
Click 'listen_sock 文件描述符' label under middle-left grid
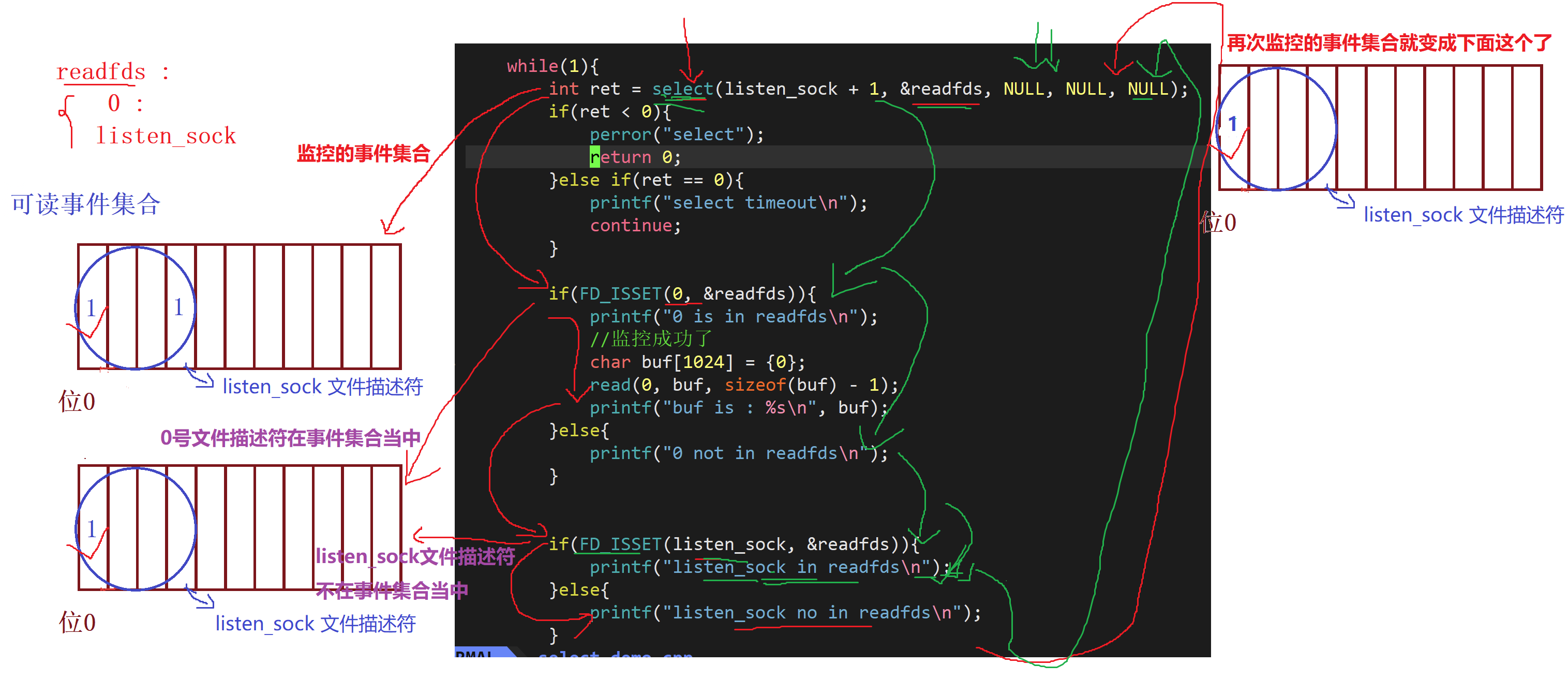322,387
